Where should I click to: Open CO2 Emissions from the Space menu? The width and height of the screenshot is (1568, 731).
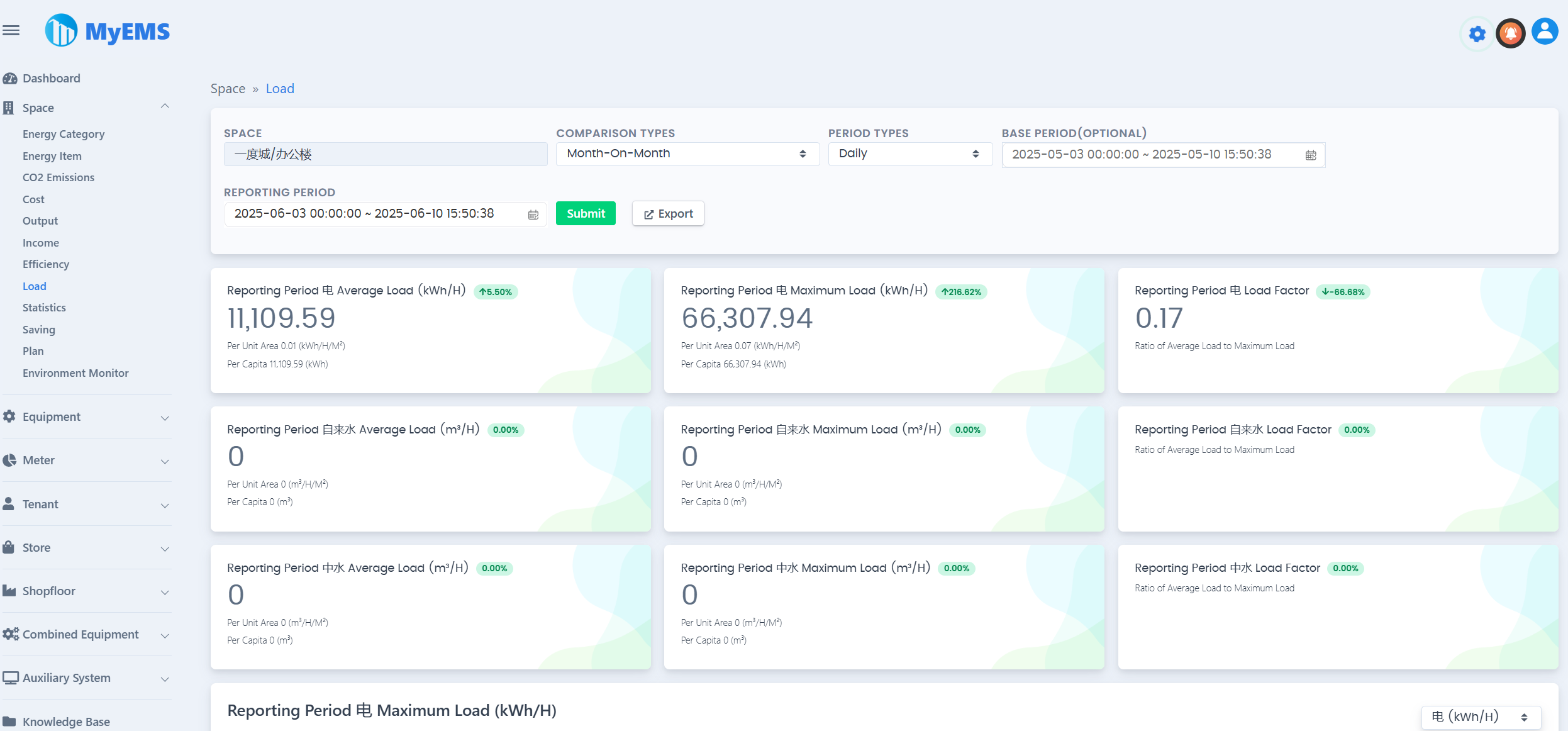[60, 177]
